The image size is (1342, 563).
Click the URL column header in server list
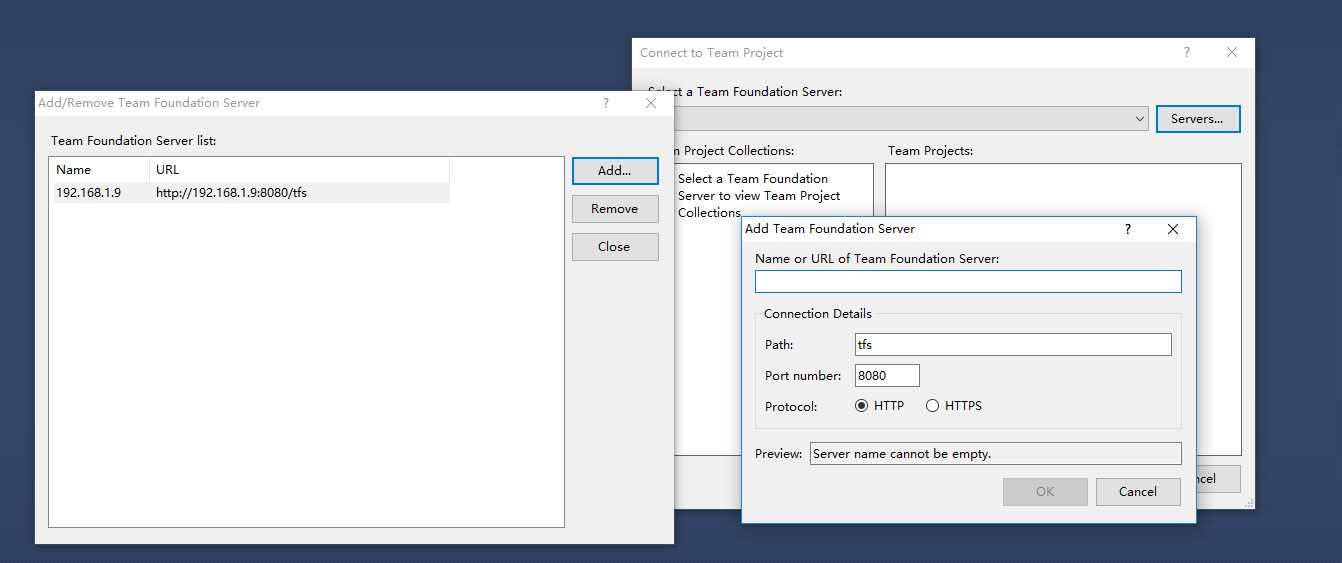[x=299, y=170]
